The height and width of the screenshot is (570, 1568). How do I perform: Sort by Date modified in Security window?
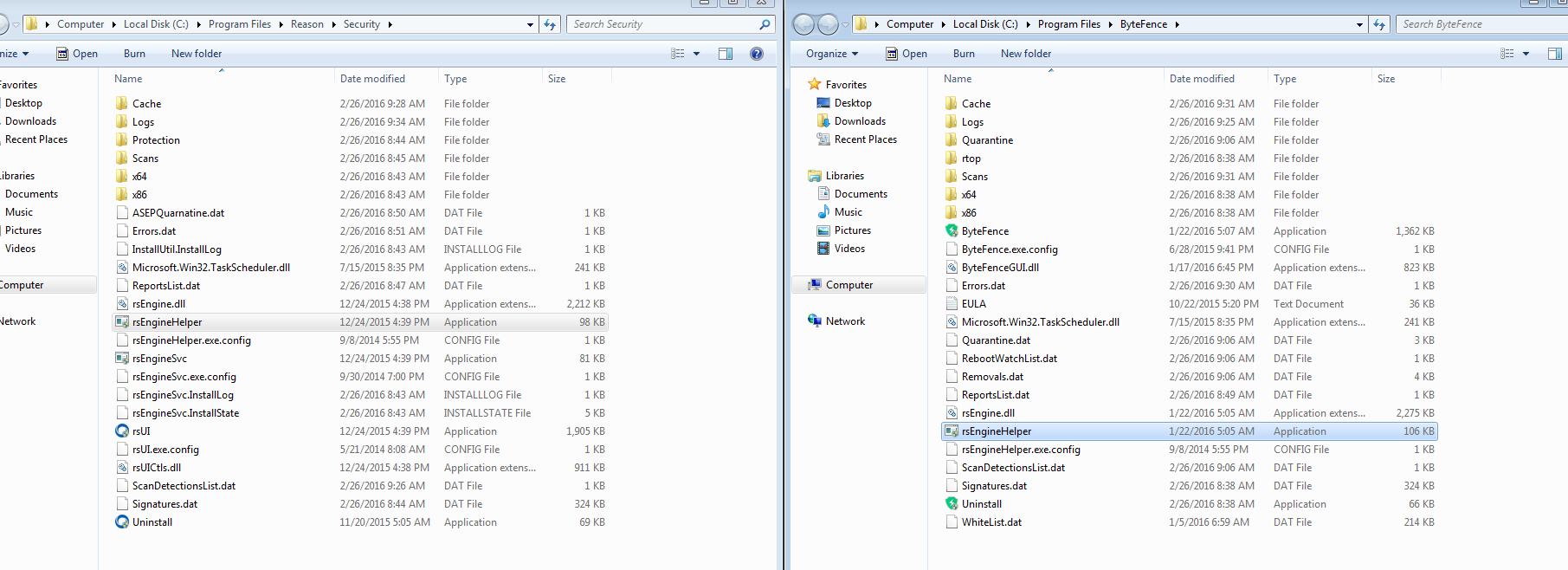click(372, 79)
